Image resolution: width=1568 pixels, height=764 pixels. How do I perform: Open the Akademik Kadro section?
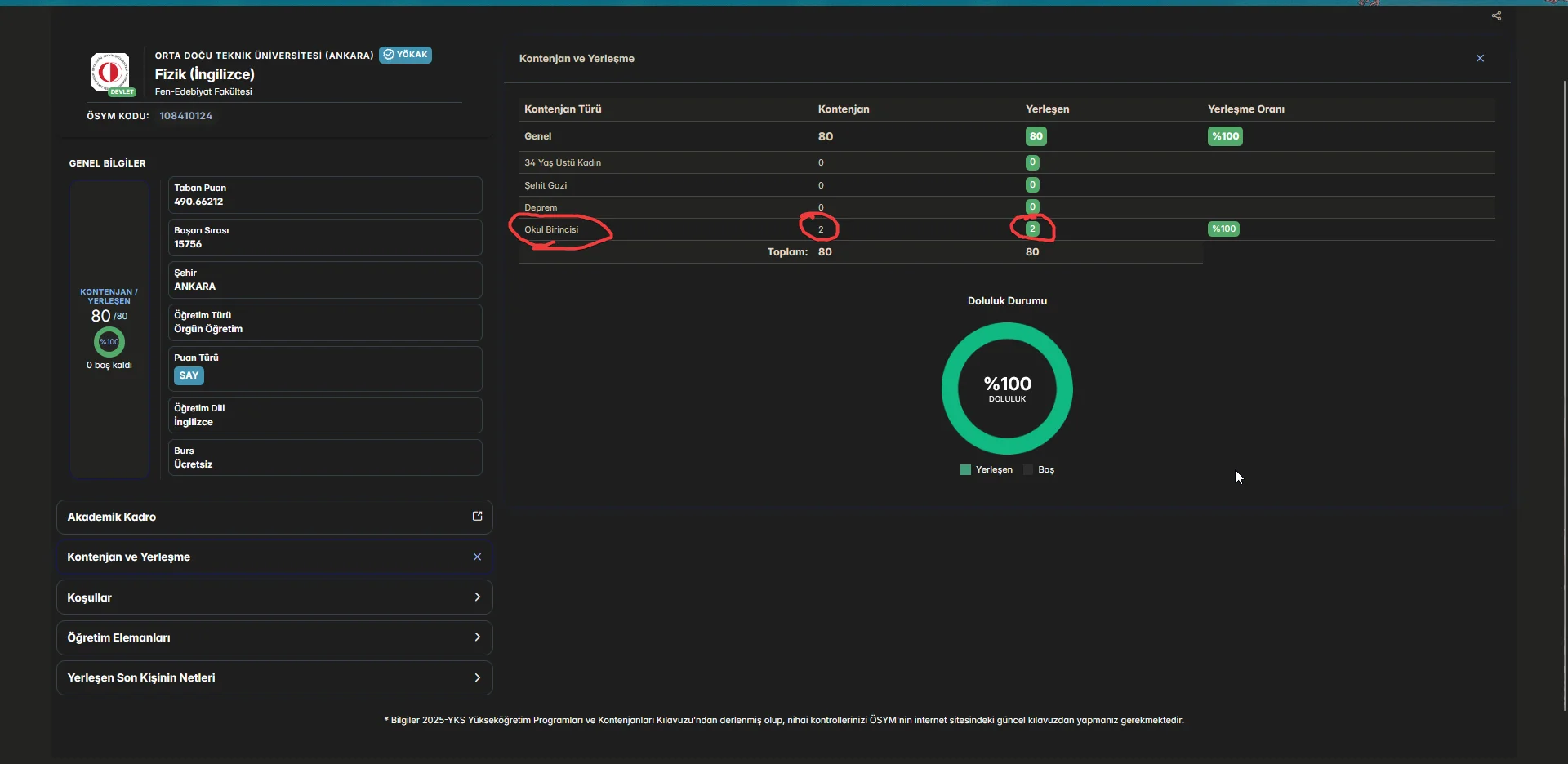tap(274, 517)
